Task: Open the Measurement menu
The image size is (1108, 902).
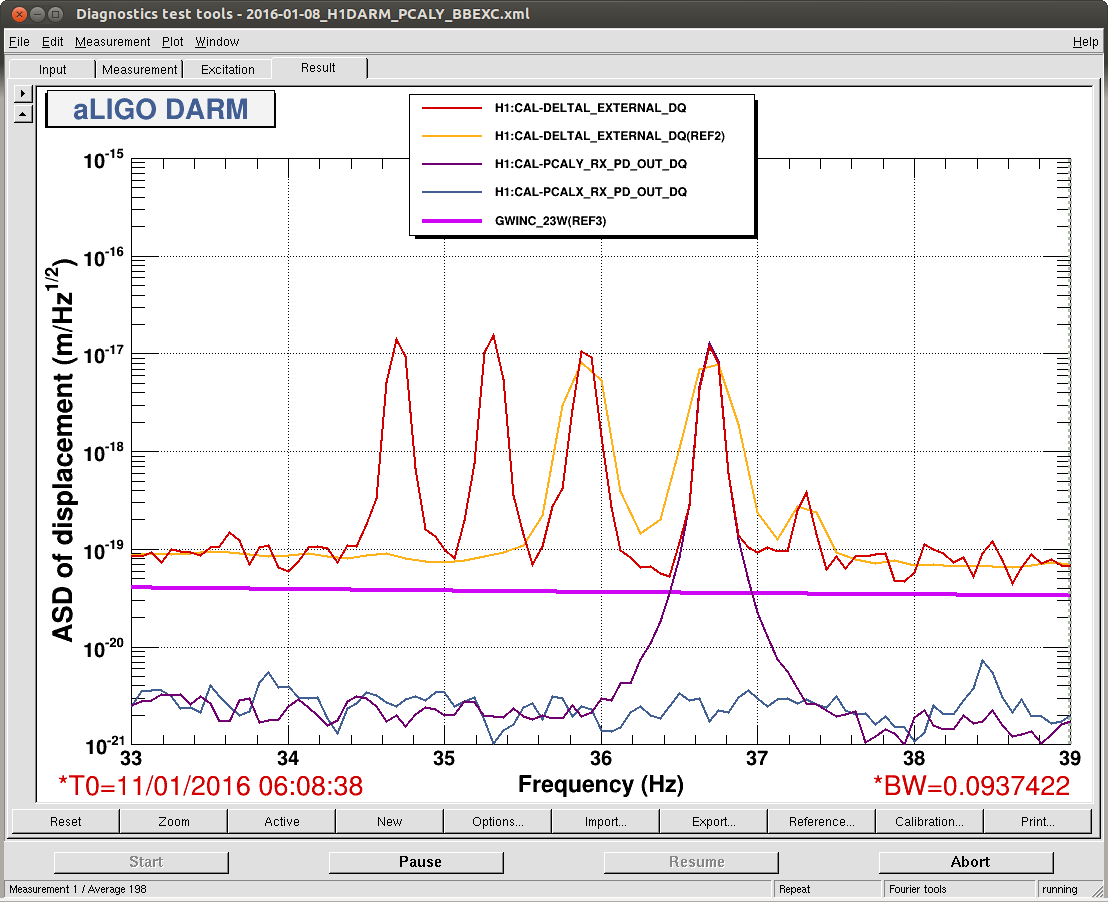Action: click(112, 42)
